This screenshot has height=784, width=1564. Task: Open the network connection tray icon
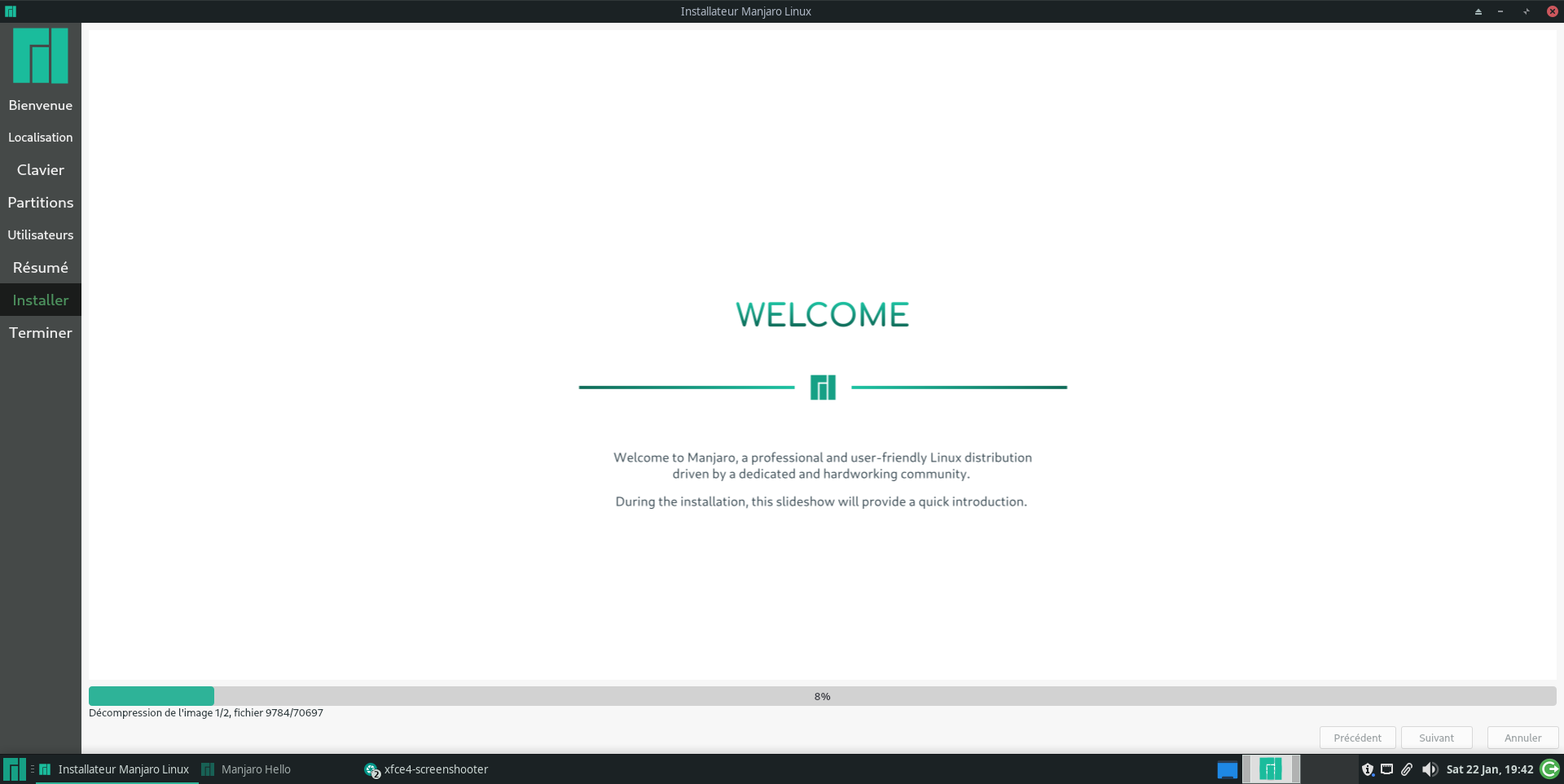point(1387,769)
